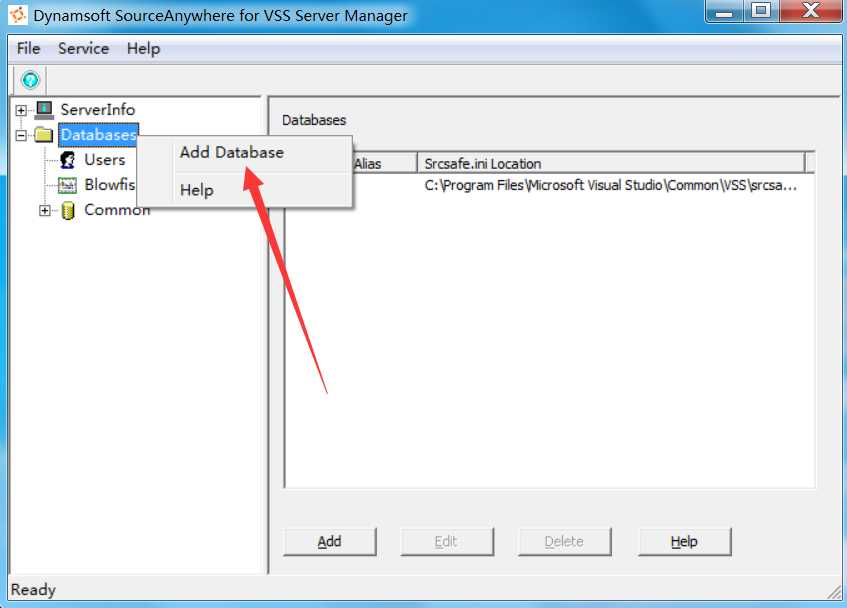Image resolution: width=847 pixels, height=608 pixels.
Task: Open the Service menu
Action: click(83, 49)
